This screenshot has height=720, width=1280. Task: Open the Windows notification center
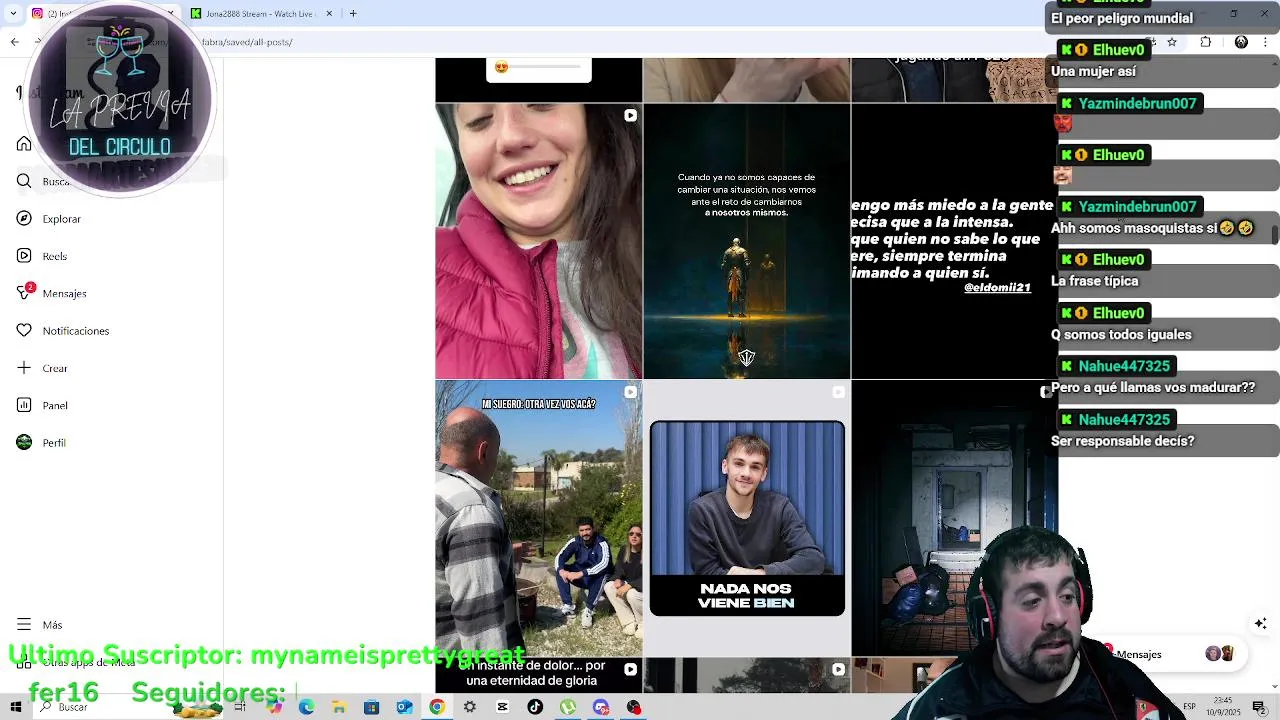[x=1259, y=707]
